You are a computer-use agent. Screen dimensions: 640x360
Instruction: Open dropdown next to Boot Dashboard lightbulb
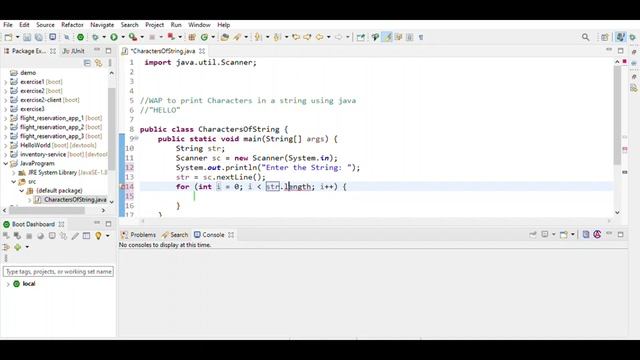(x=108, y=236)
